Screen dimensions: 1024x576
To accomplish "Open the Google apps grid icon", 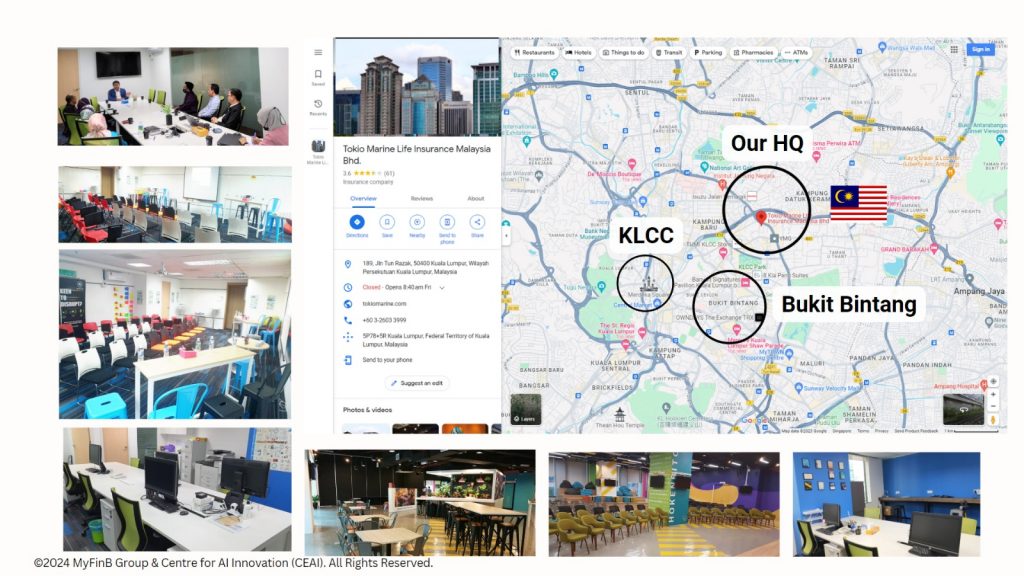I will 954,49.
